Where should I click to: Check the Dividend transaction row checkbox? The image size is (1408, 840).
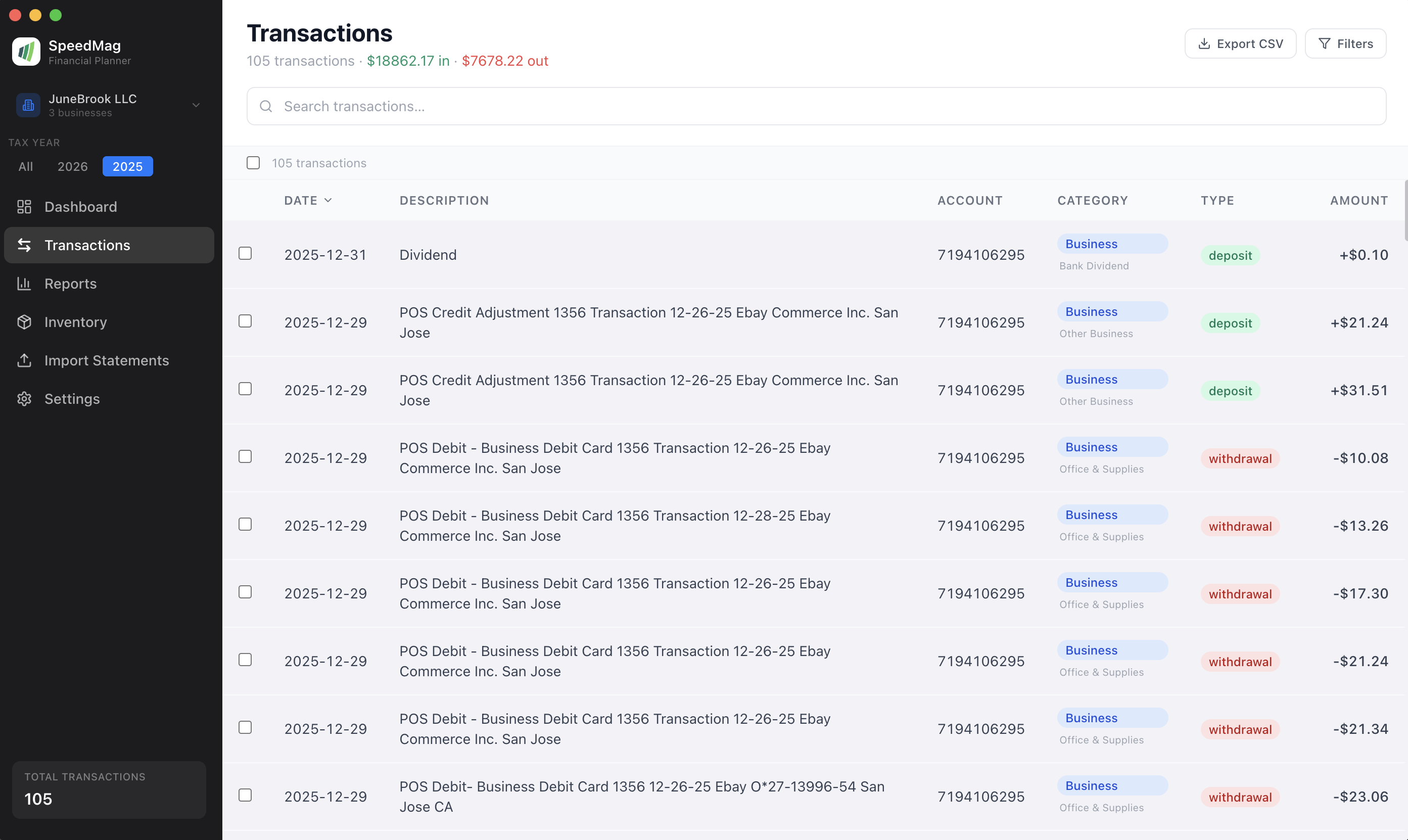(x=245, y=254)
